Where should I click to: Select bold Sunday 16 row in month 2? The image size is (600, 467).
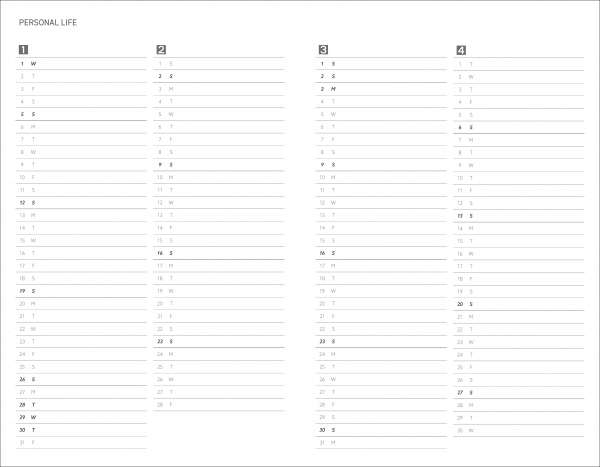pyautogui.click(x=219, y=253)
